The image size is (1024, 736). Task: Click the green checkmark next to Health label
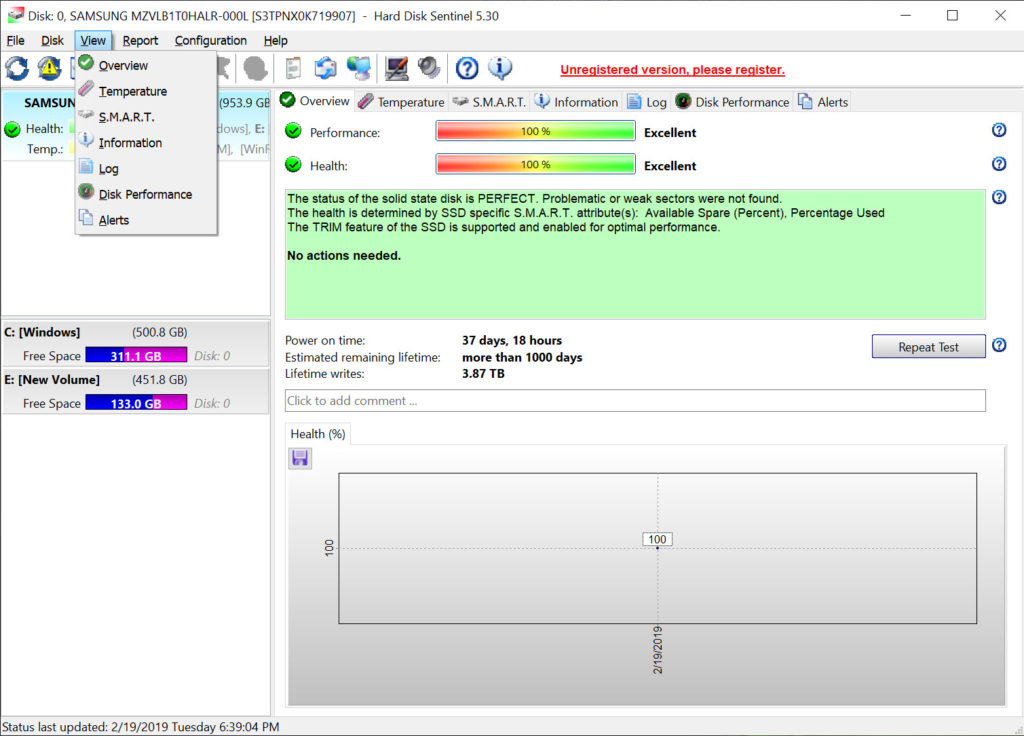click(293, 164)
